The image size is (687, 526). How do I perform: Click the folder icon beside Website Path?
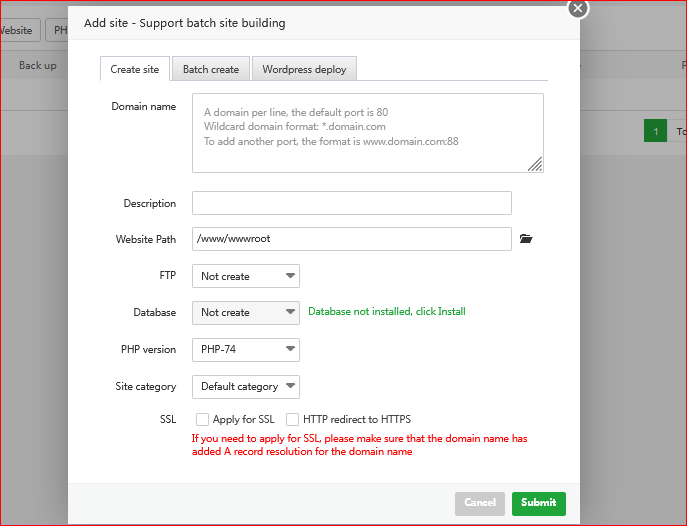point(527,239)
